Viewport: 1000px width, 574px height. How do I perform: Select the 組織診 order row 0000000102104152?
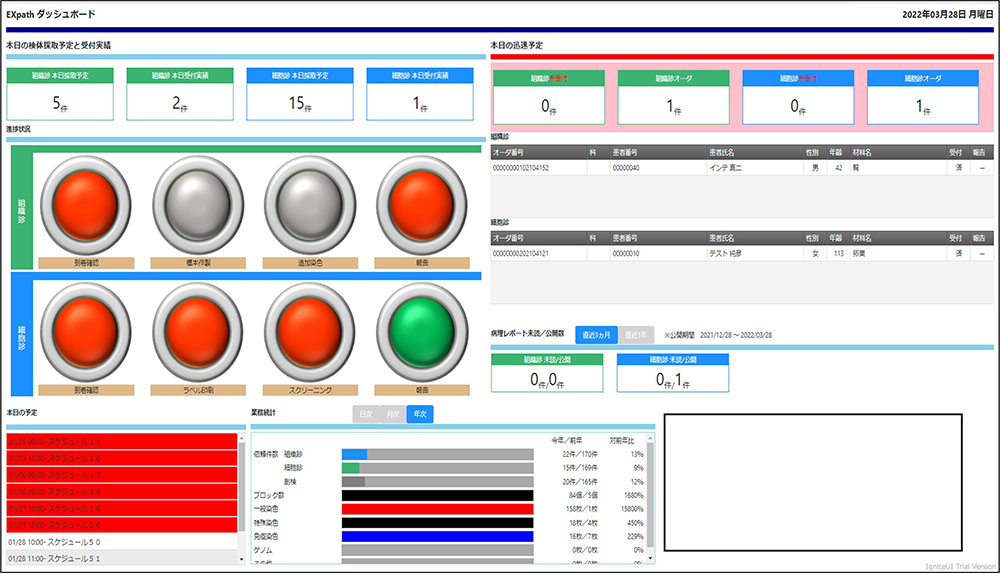pos(742,168)
